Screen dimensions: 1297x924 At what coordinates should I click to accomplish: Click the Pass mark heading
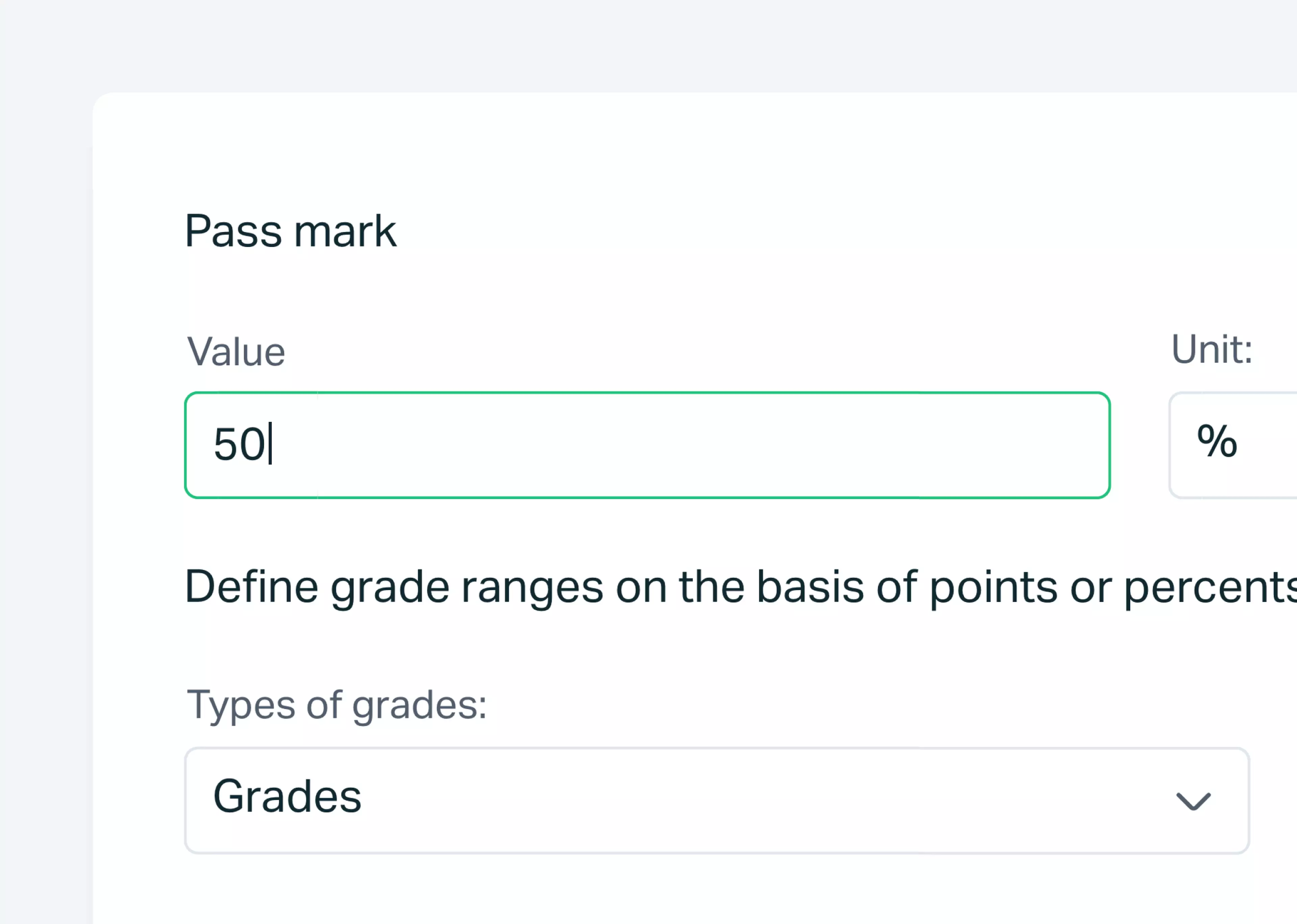(x=290, y=231)
